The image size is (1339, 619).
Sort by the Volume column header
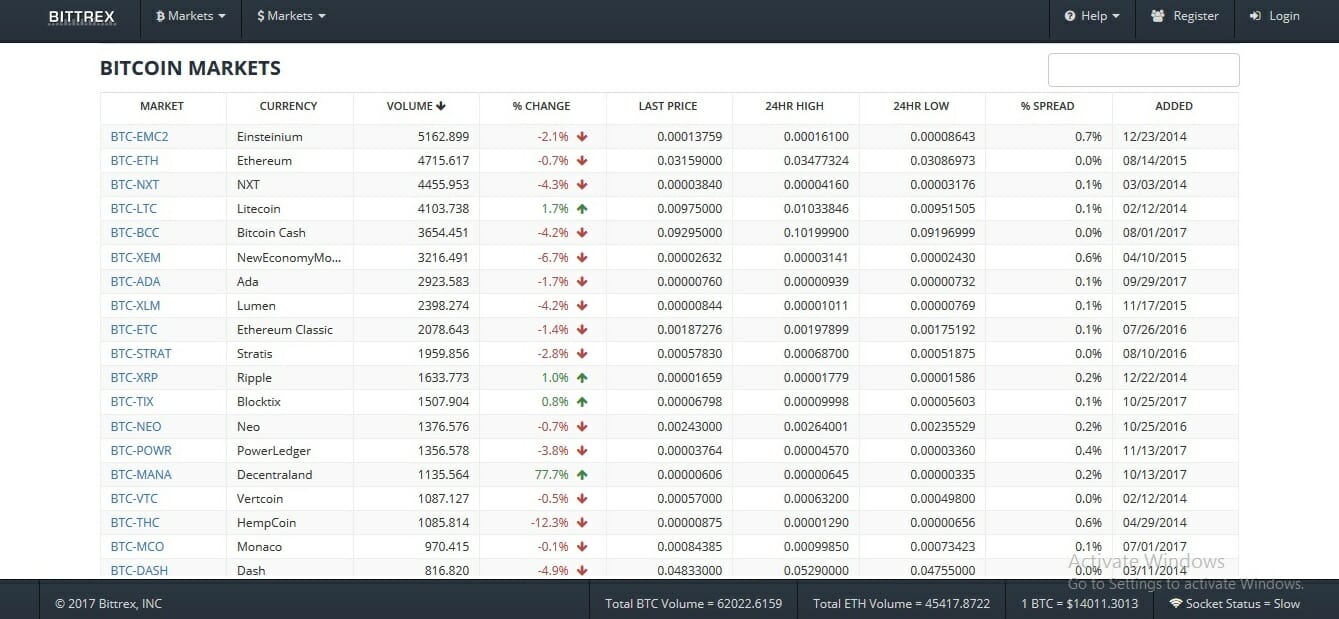pos(416,106)
